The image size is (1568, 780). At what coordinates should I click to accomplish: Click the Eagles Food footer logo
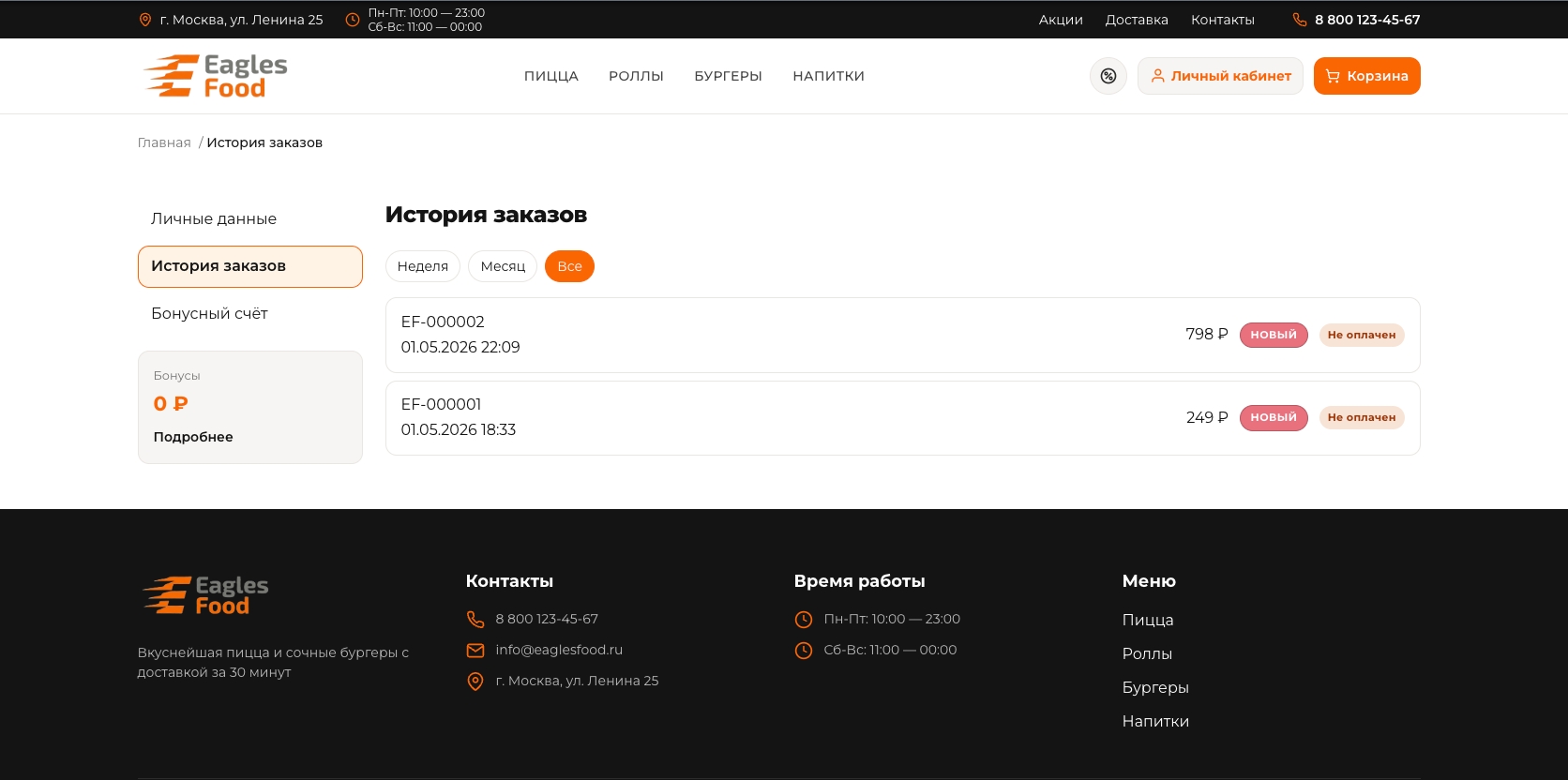pyautogui.click(x=205, y=596)
